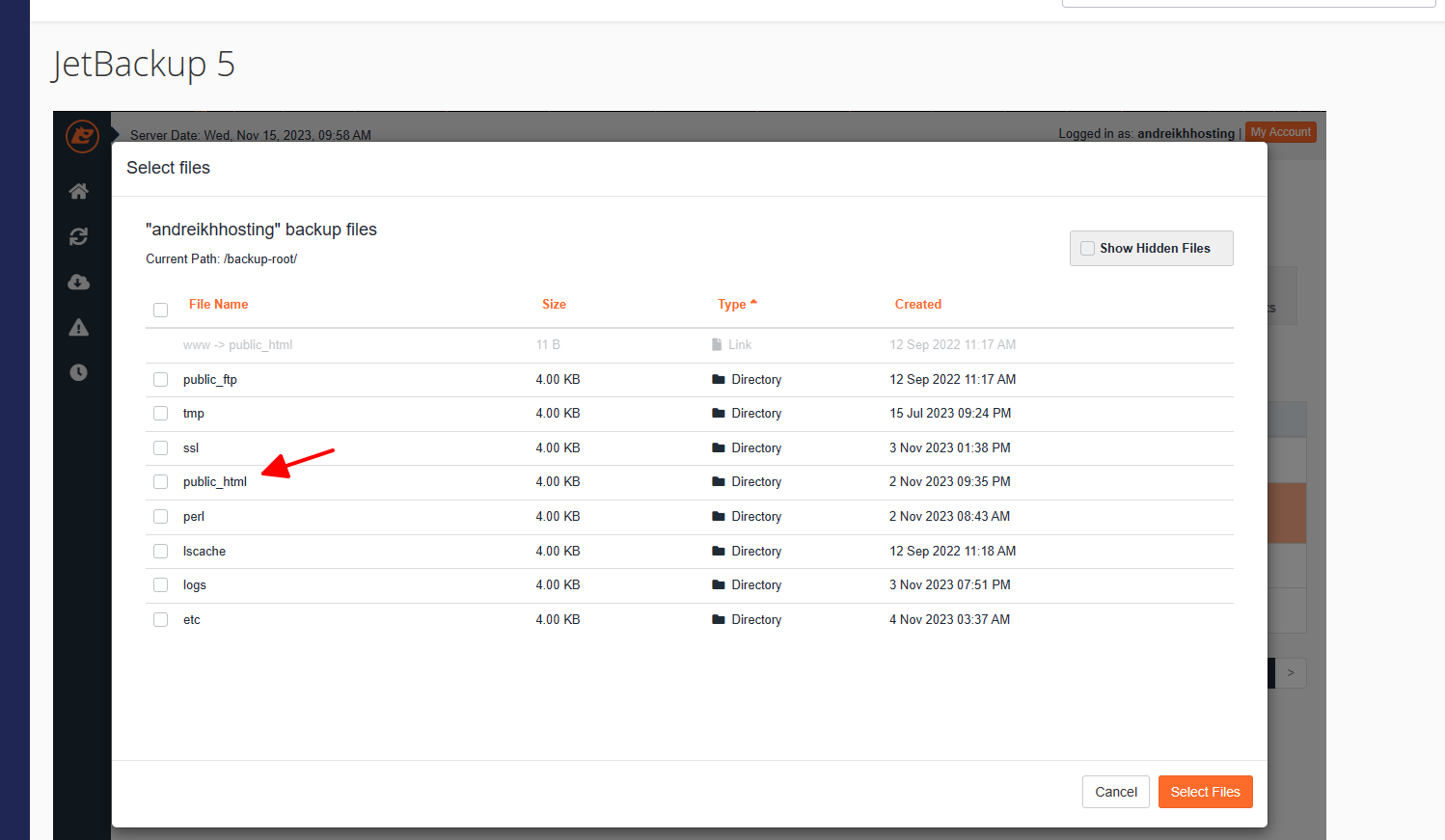Sort by Created column

coord(918,304)
